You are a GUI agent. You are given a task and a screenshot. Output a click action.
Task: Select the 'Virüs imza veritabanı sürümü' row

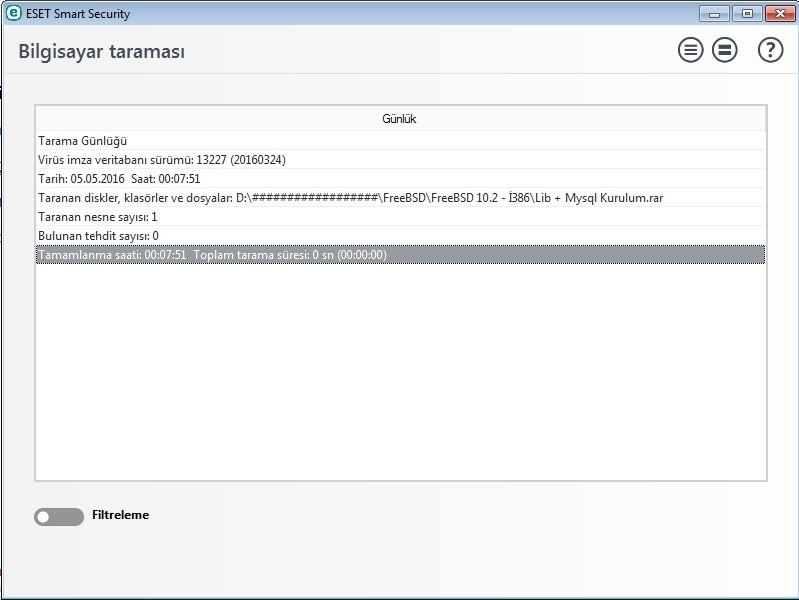click(401, 160)
